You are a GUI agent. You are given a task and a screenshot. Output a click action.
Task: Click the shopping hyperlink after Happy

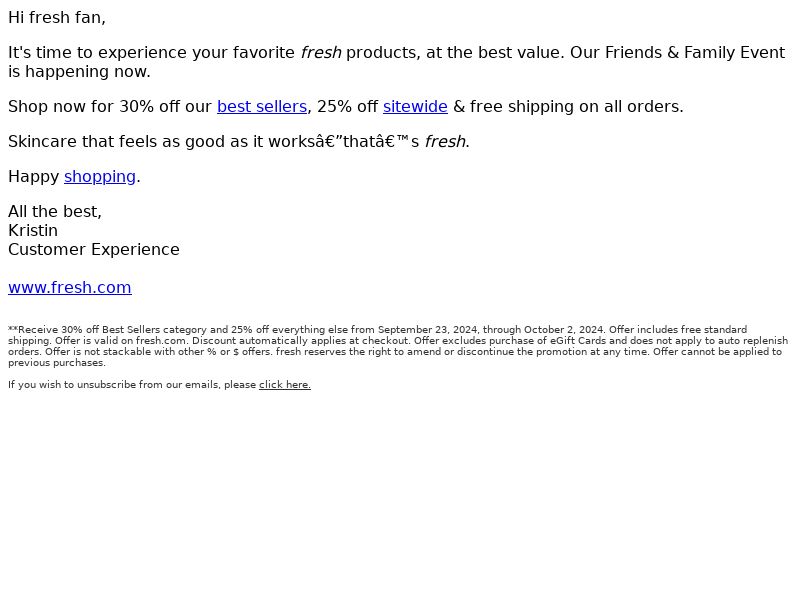click(x=100, y=177)
